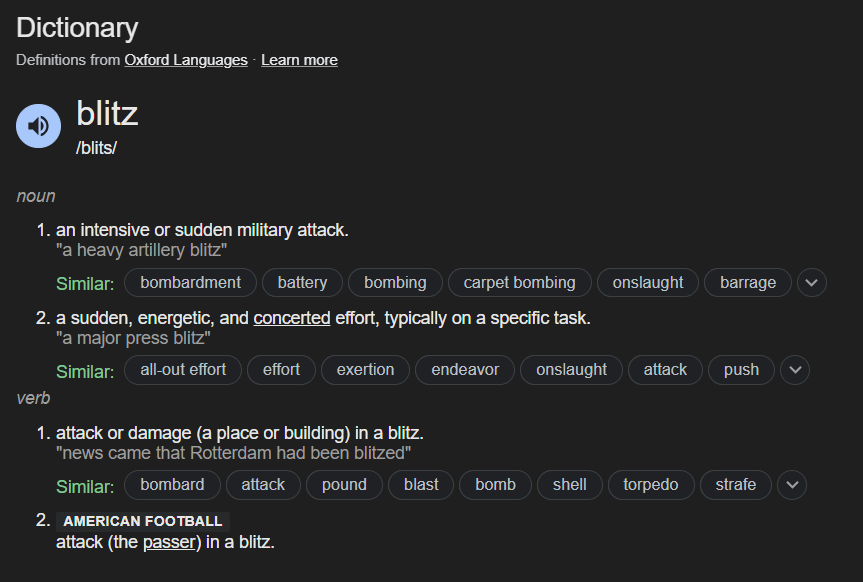Select the shell synonym chip
Screen dimensions: 863x582
pyautogui.click(x=570, y=485)
